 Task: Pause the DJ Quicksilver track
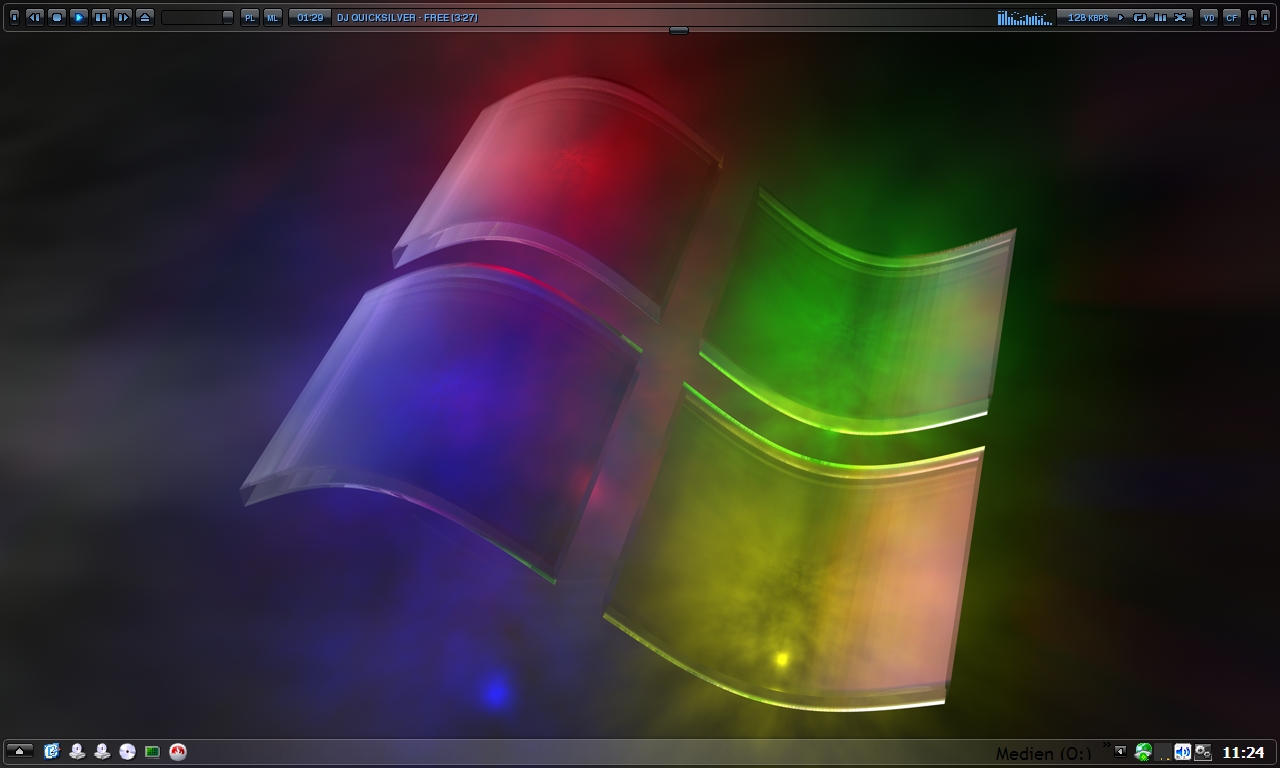101,17
